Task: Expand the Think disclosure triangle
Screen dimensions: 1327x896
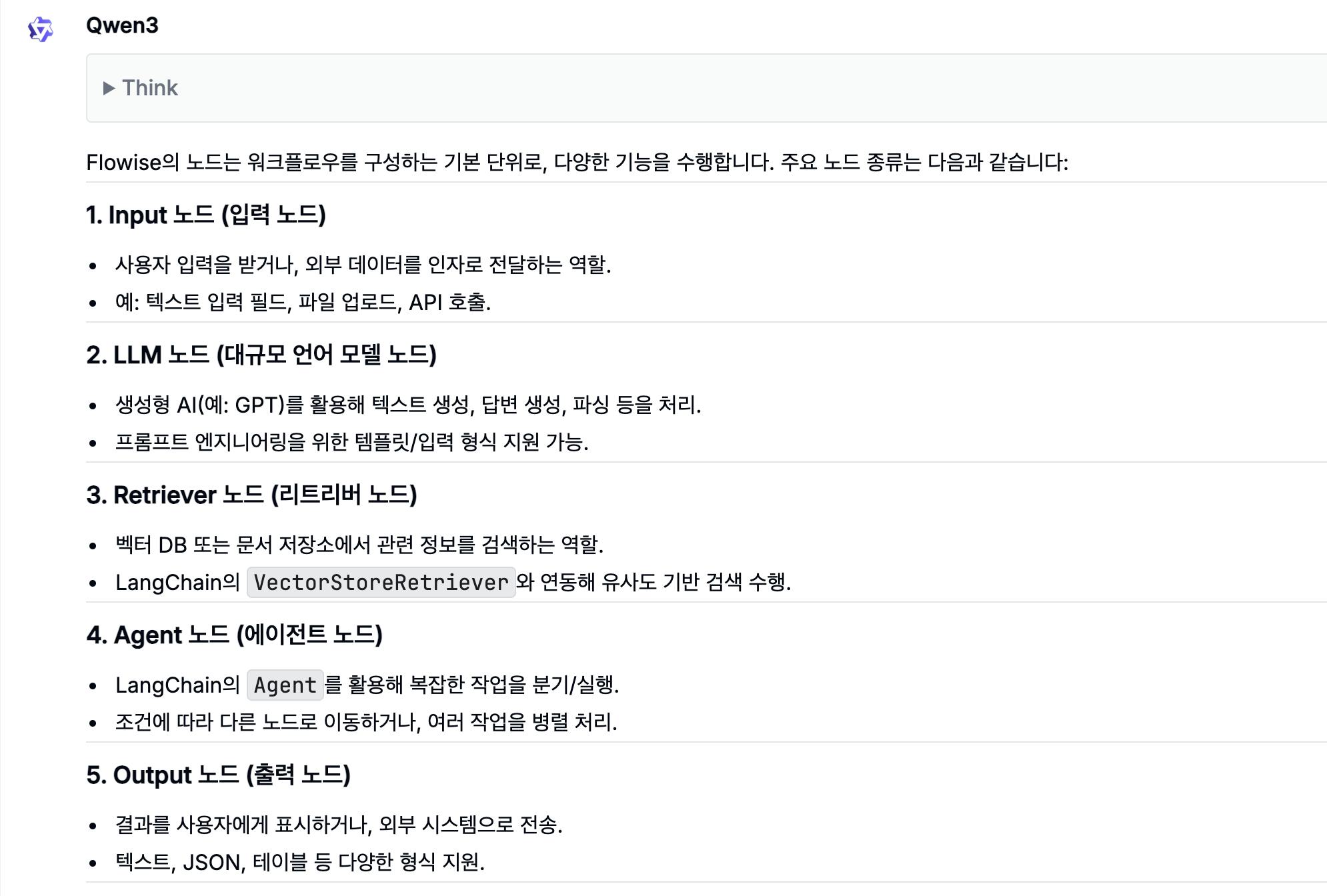Action: 109,88
